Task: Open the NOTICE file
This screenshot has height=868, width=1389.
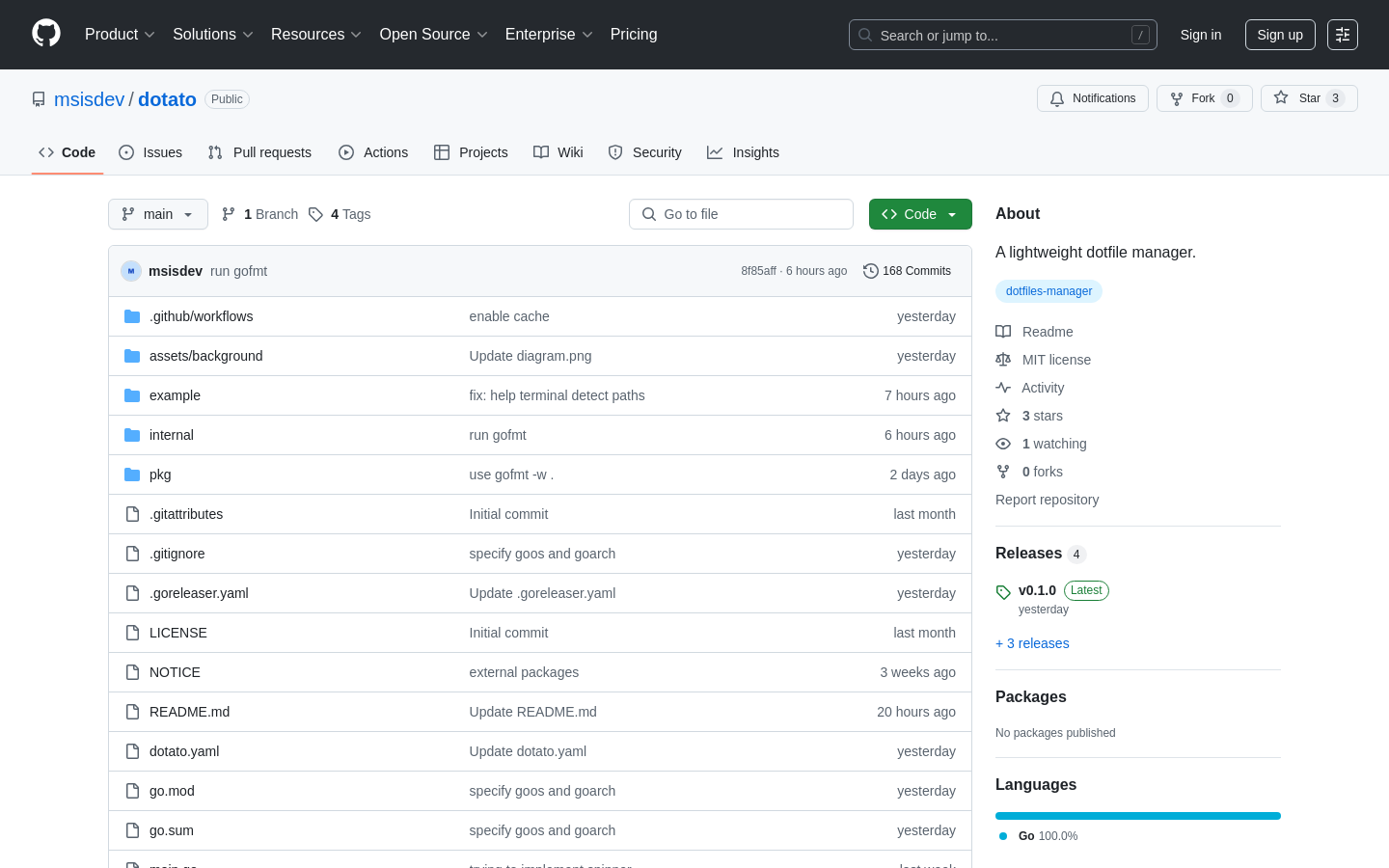Action: point(175,672)
